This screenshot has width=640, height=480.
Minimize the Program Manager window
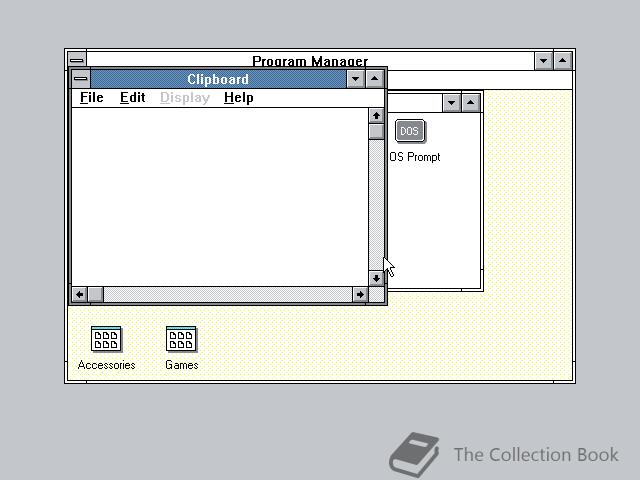click(x=543, y=61)
